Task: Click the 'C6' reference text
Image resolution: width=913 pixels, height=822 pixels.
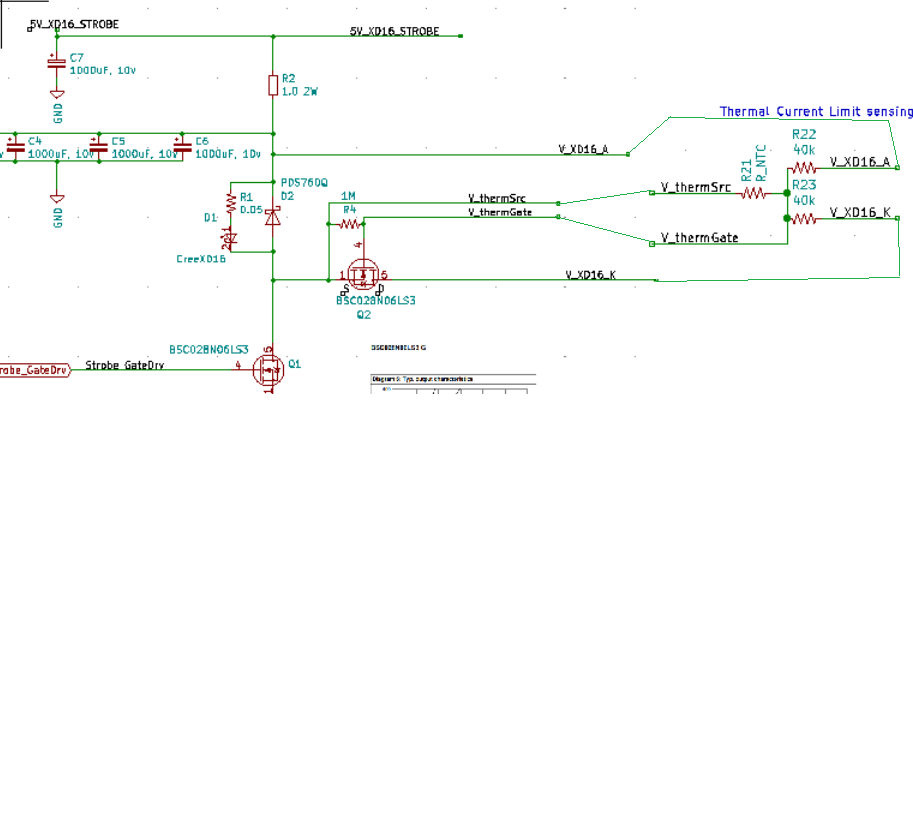Action: pos(201,141)
